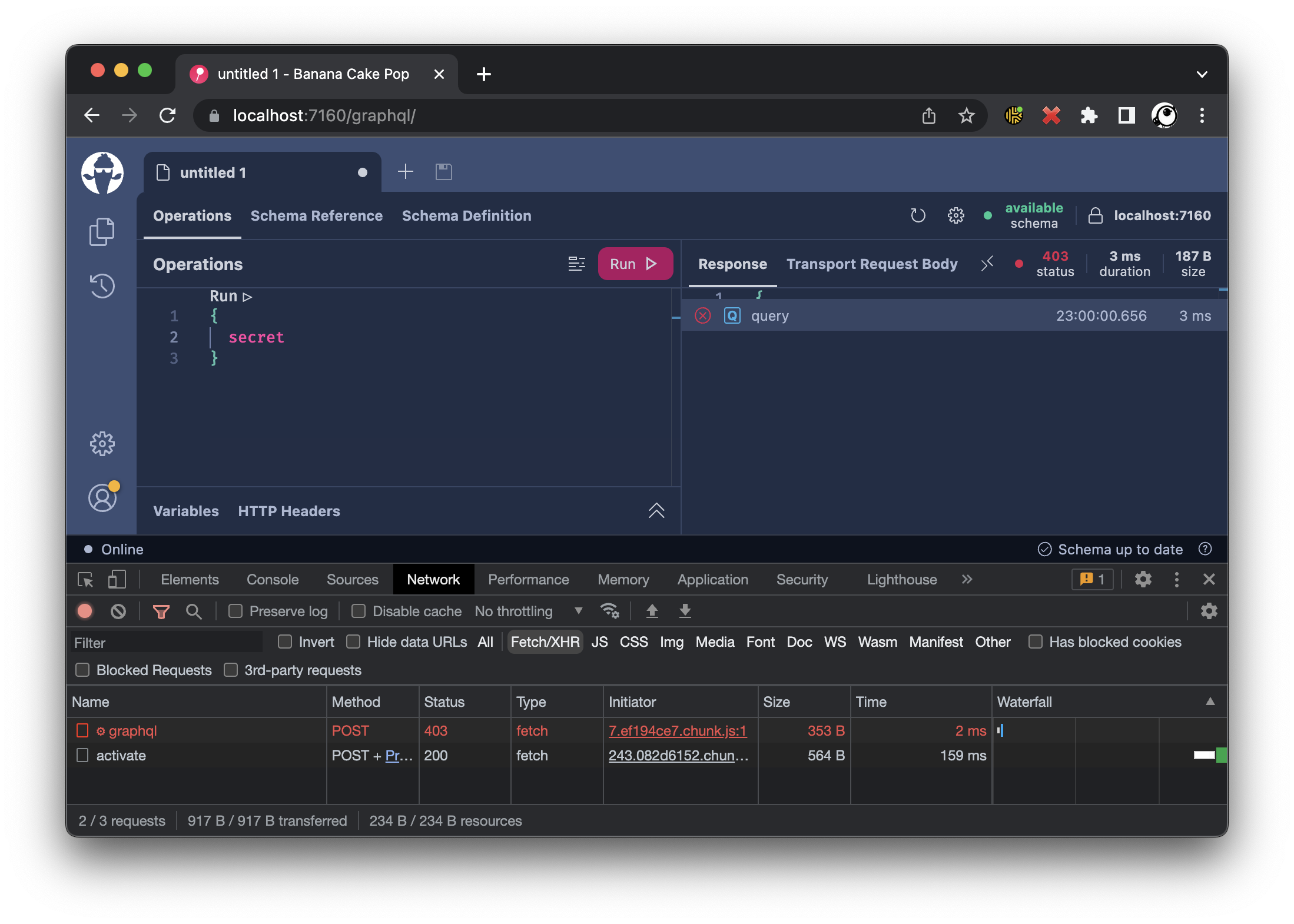Screen dimensions: 1294x924
Task: Click the clear network log icon
Action: pyautogui.click(x=118, y=611)
